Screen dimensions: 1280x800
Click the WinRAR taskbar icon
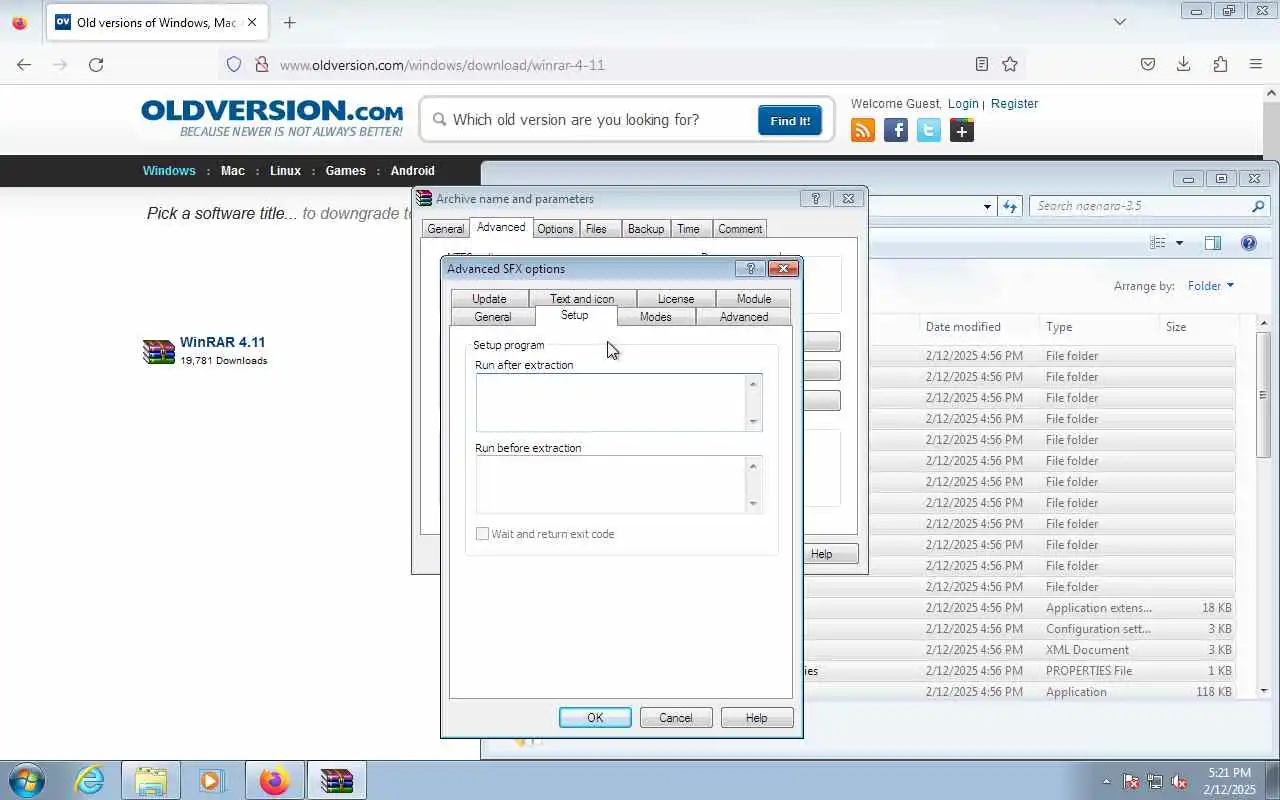point(337,780)
